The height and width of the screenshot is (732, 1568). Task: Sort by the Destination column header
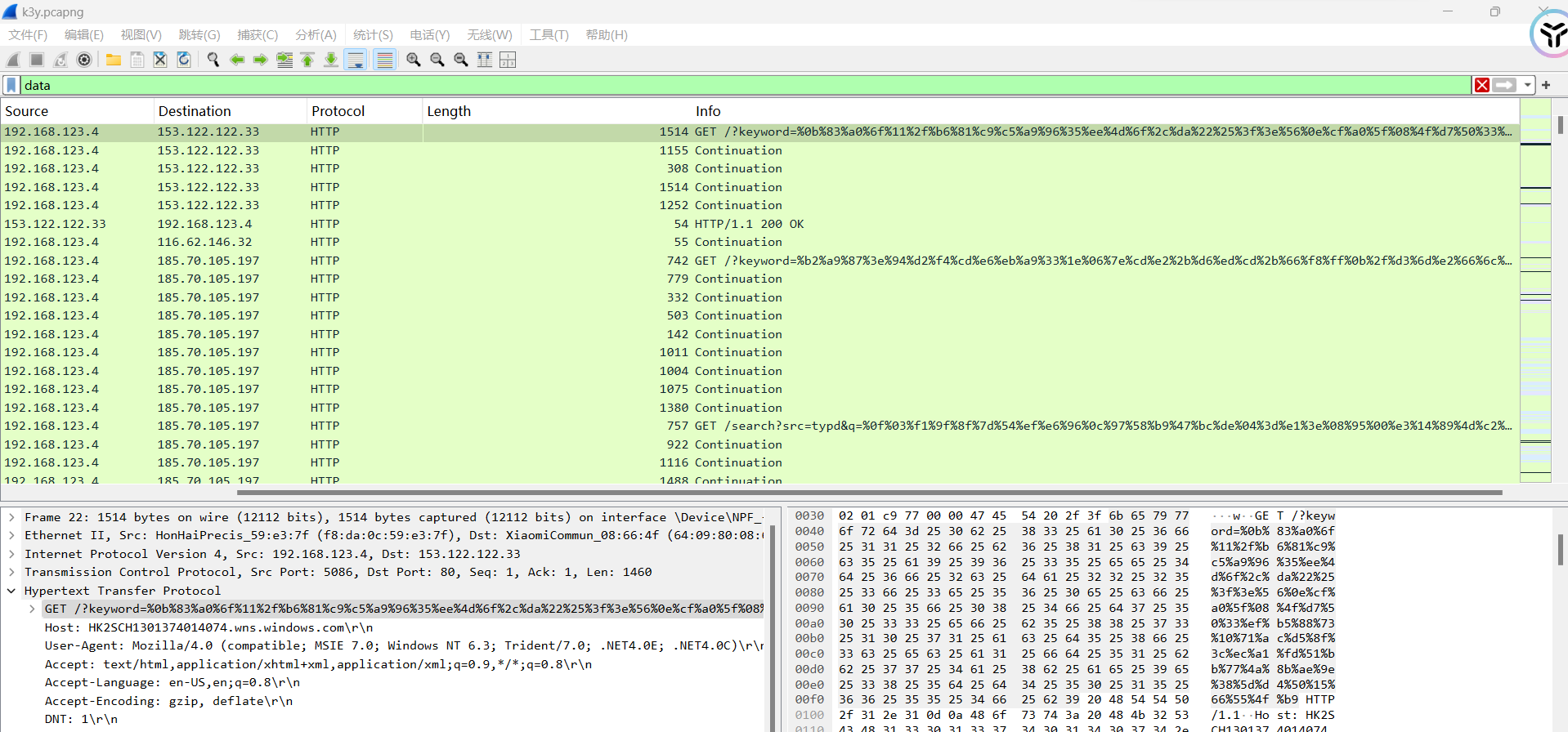click(x=231, y=111)
